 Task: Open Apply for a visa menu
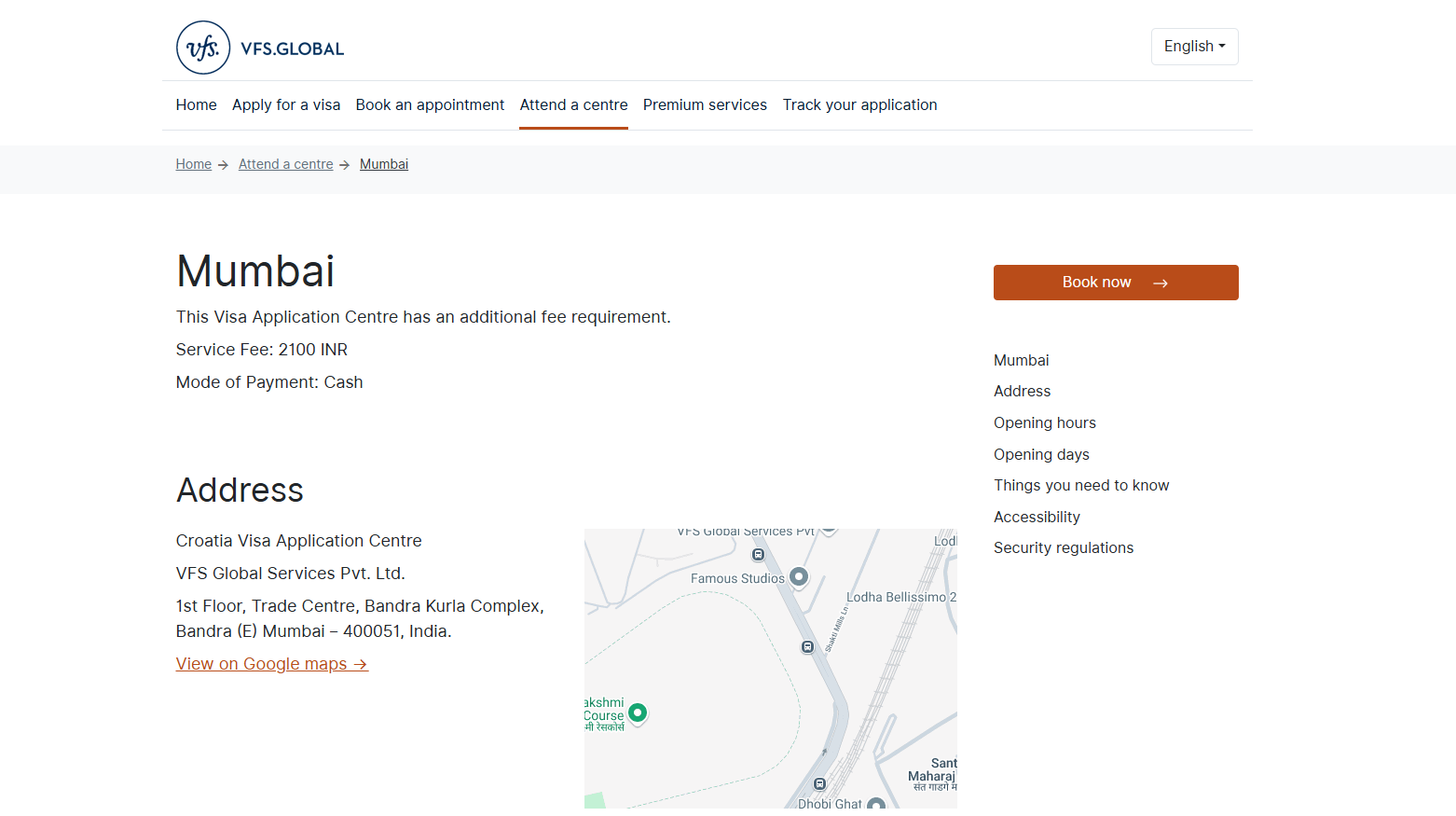pos(286,104)
